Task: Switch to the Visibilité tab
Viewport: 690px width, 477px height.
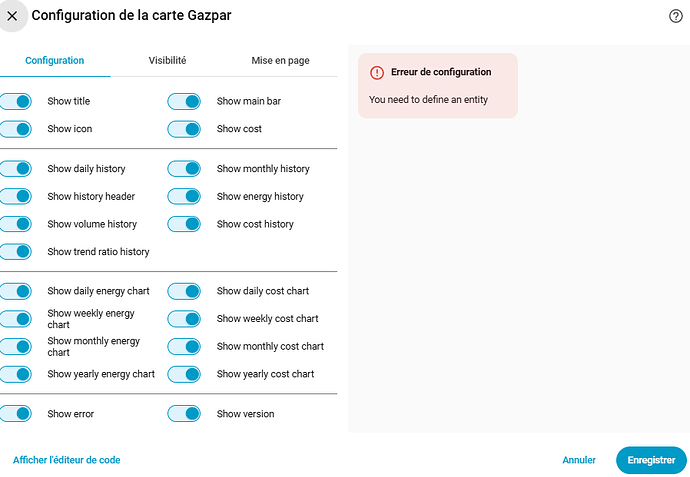Action: pyautogui.click(x=167, y=60)
